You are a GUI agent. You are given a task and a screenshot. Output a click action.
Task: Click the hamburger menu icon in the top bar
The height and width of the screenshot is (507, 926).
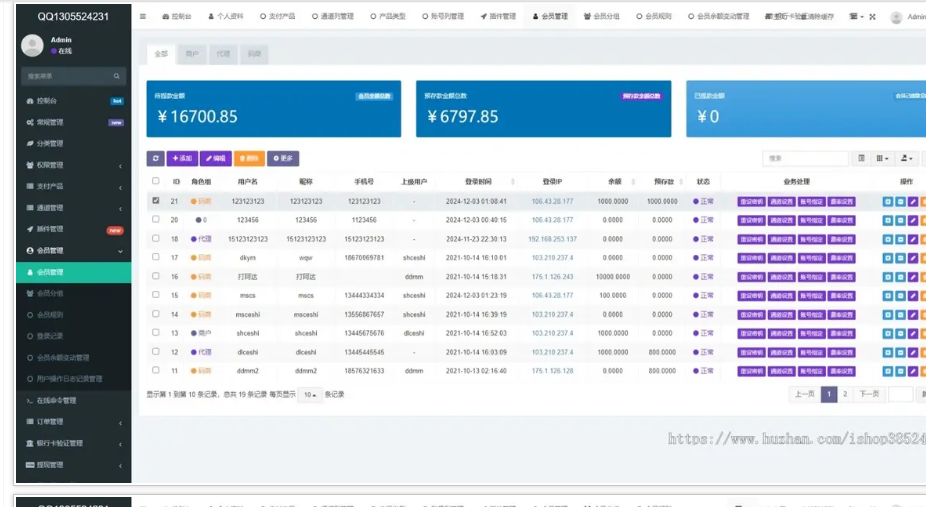pyautogui.click(x=143, y=17)
